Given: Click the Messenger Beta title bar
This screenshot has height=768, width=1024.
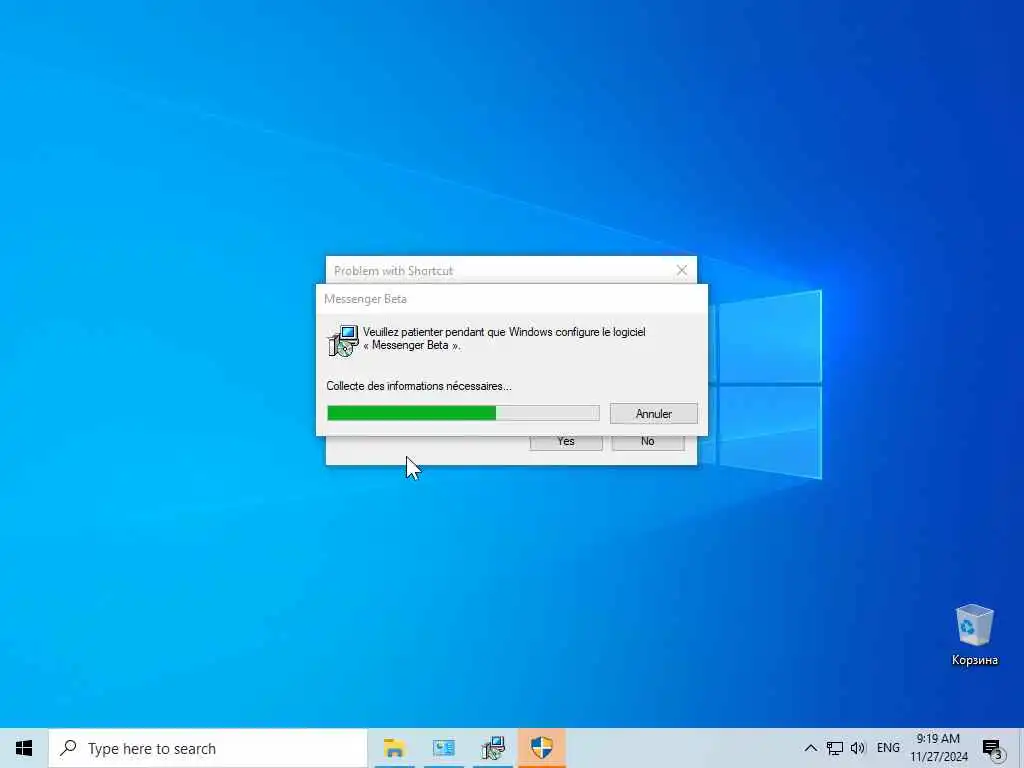Looking at the screenshot, I should click(511, 299).
